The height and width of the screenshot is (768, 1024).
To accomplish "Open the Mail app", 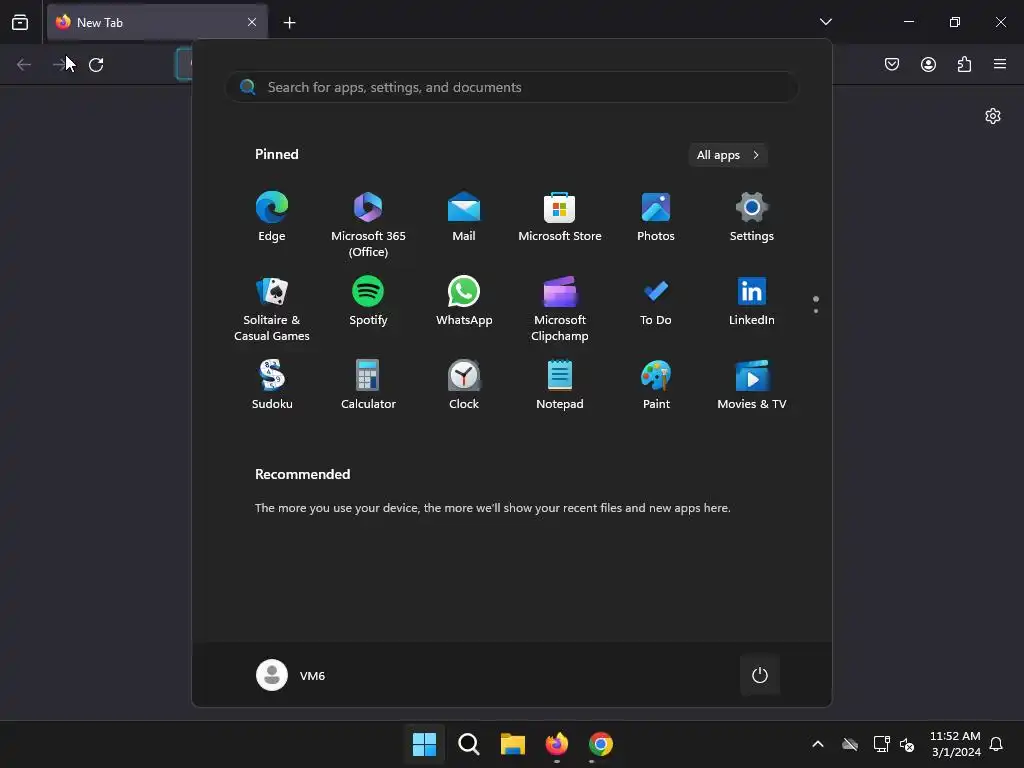I will (464, 217).
